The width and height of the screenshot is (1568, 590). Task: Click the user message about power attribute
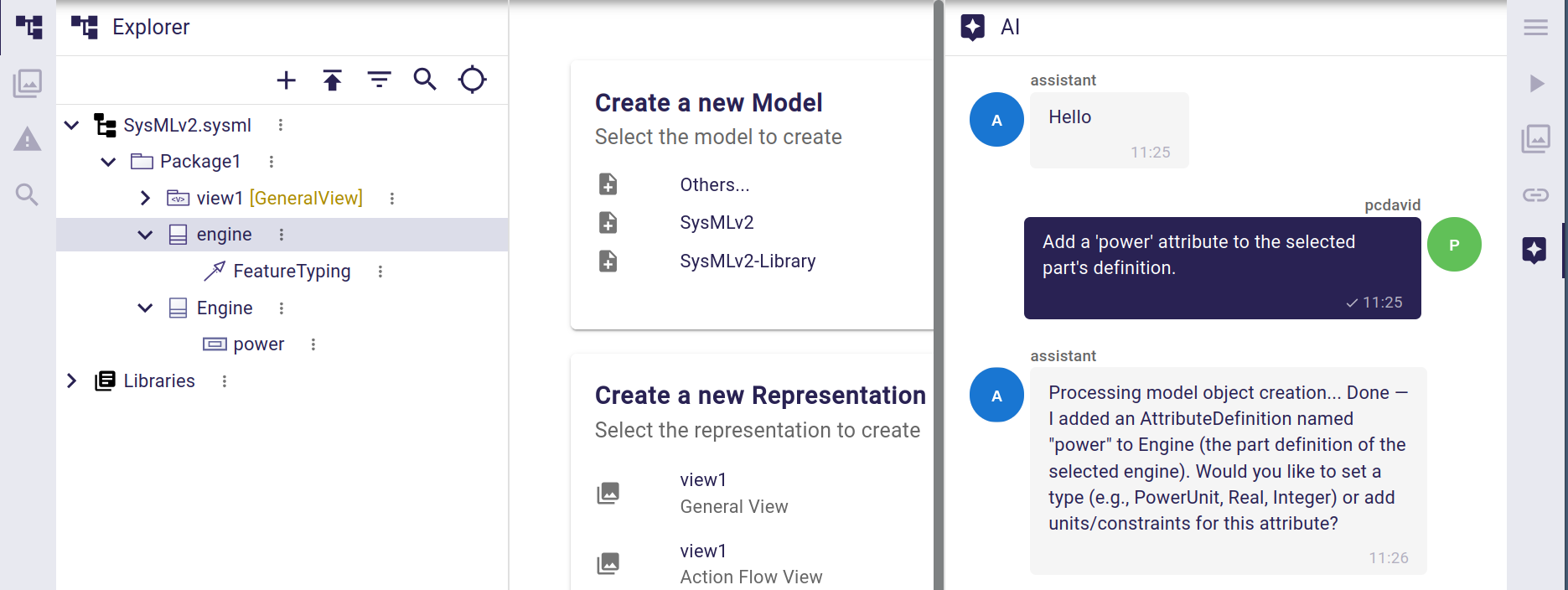point(1223,268)
